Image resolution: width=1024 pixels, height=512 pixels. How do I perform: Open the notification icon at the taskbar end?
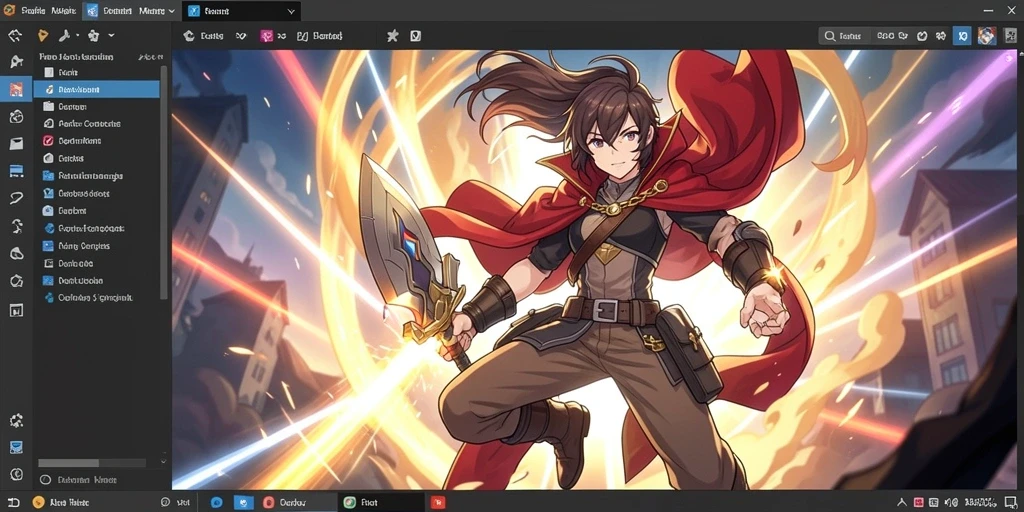pyautogui.click(x=1010, y=502)
